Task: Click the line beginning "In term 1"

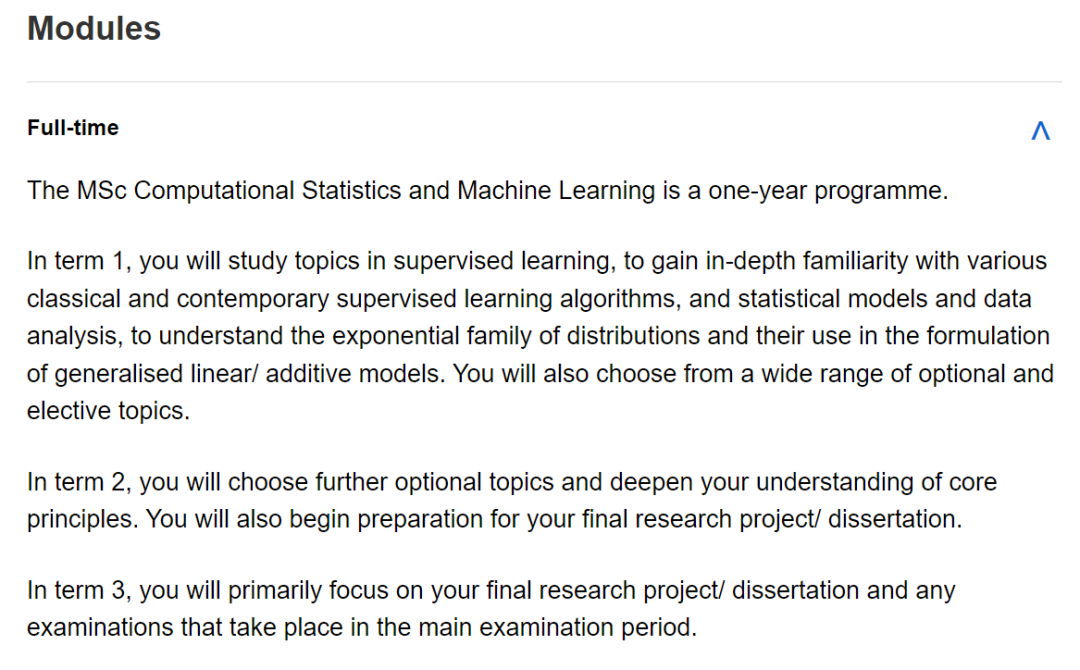Action: [x=537, y=262]
